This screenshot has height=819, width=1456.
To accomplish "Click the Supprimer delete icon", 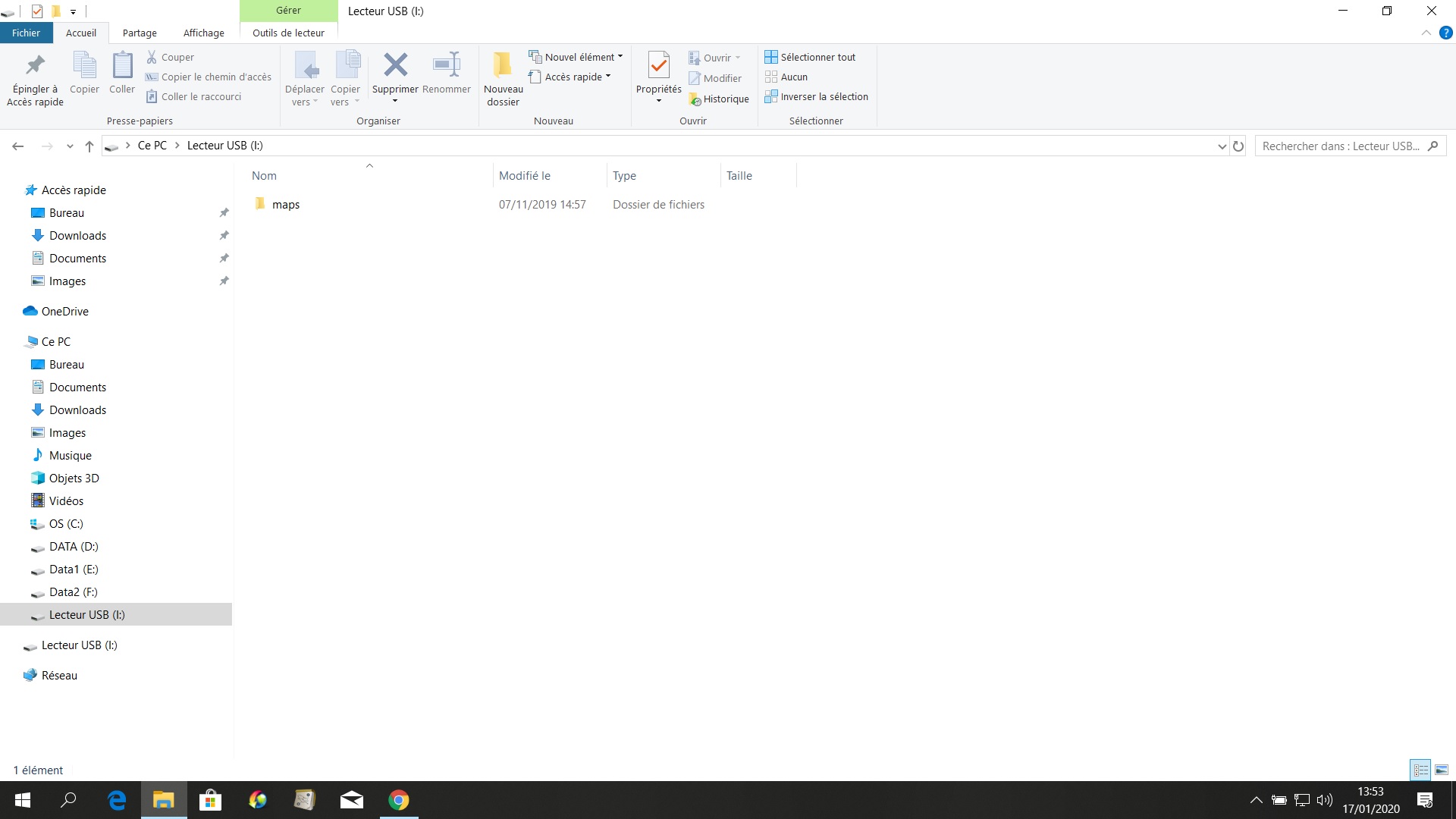I will click(395, 66).
